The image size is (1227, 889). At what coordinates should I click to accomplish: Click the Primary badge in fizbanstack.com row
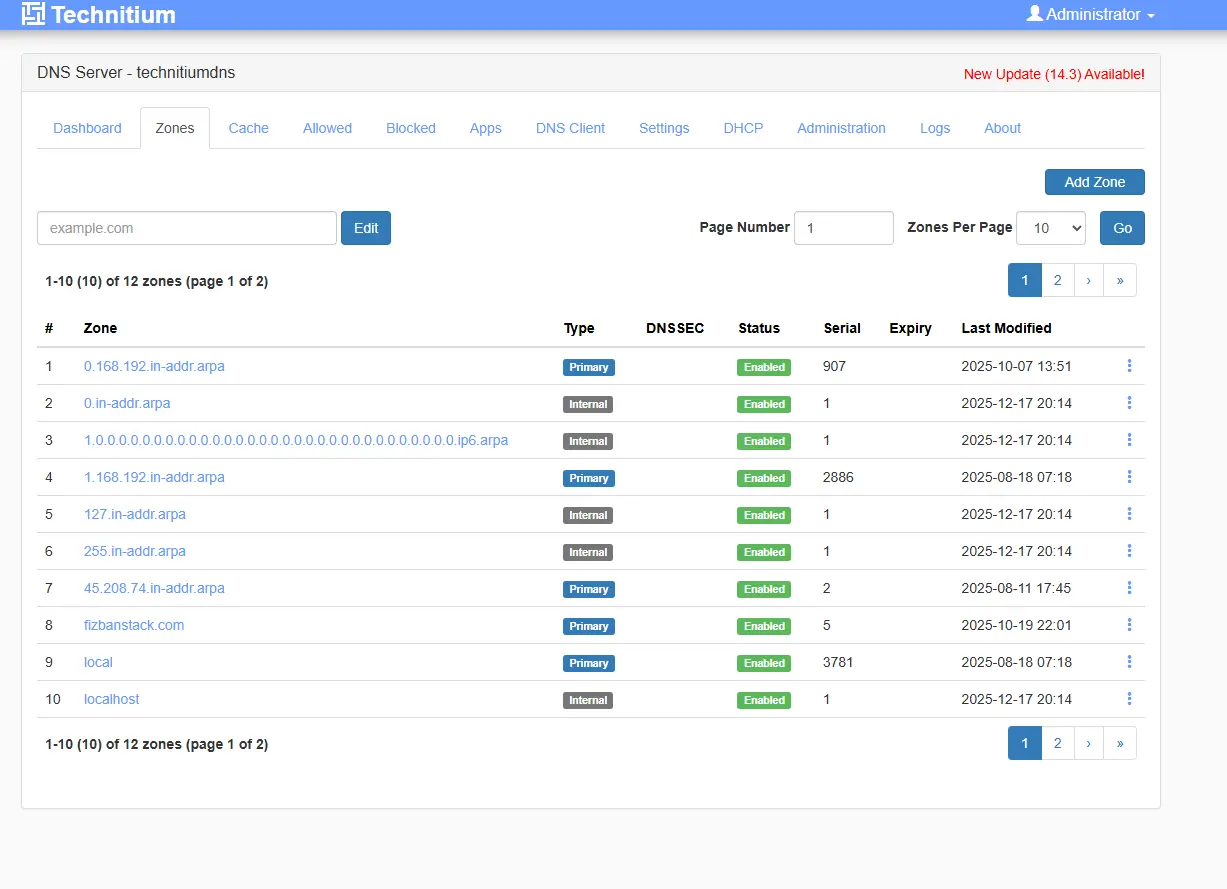pos(589,626)
